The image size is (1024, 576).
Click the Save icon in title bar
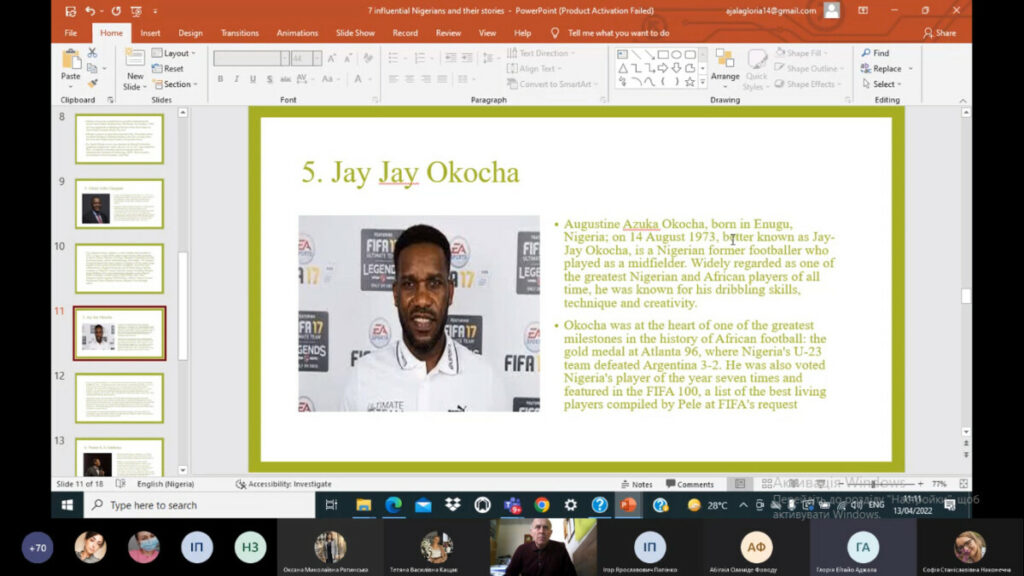point(70,11)
